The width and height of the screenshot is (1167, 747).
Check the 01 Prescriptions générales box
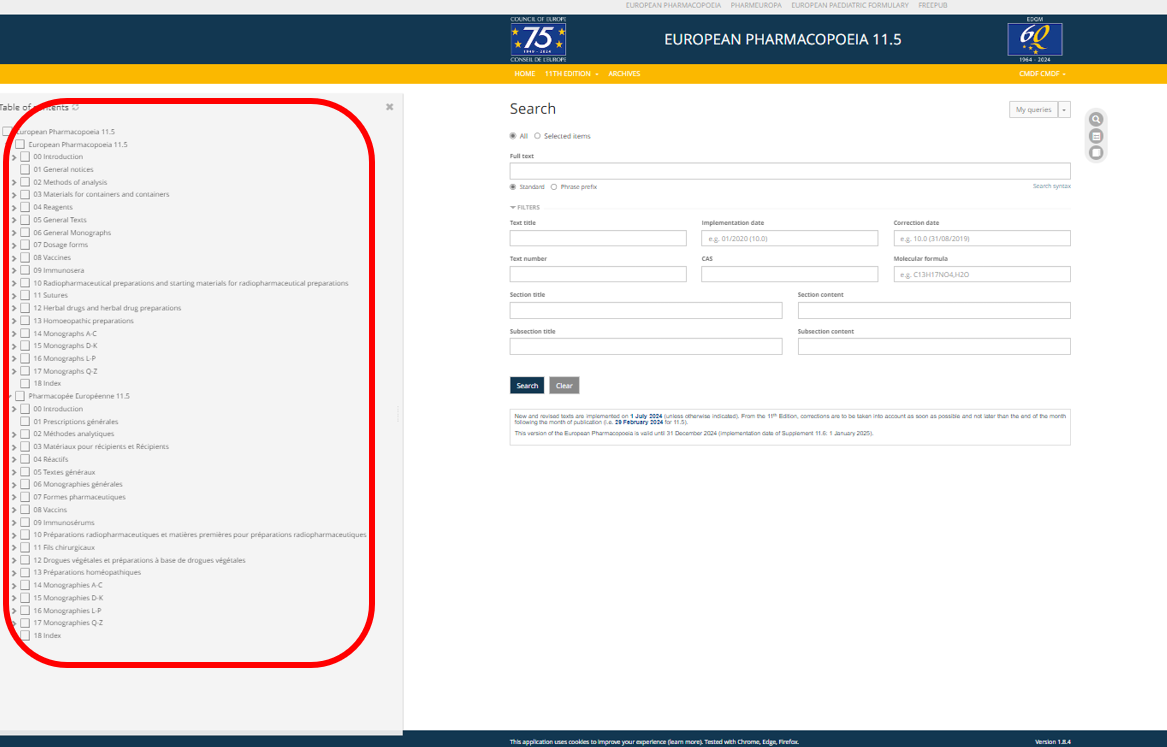25,422
